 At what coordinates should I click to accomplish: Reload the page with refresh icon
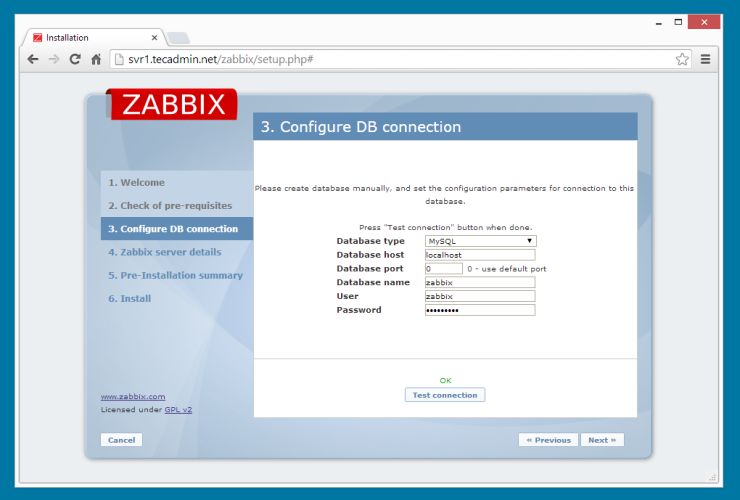coord(75,59)
